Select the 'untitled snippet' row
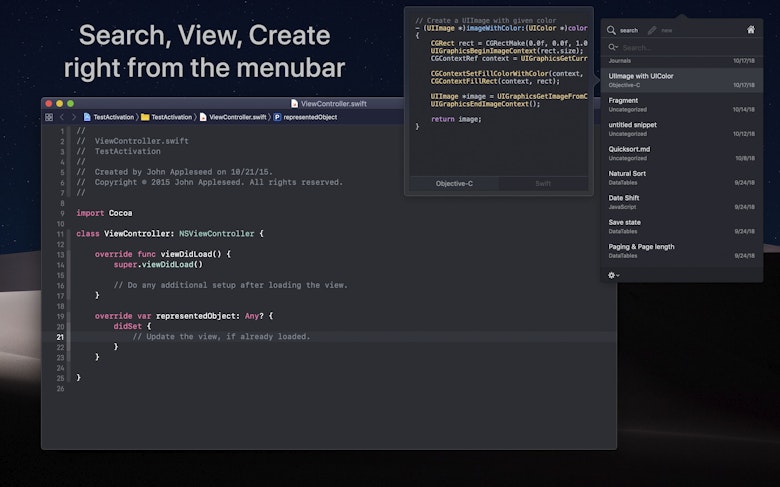The width and height of the screenshot is (780, 487). 682,129
